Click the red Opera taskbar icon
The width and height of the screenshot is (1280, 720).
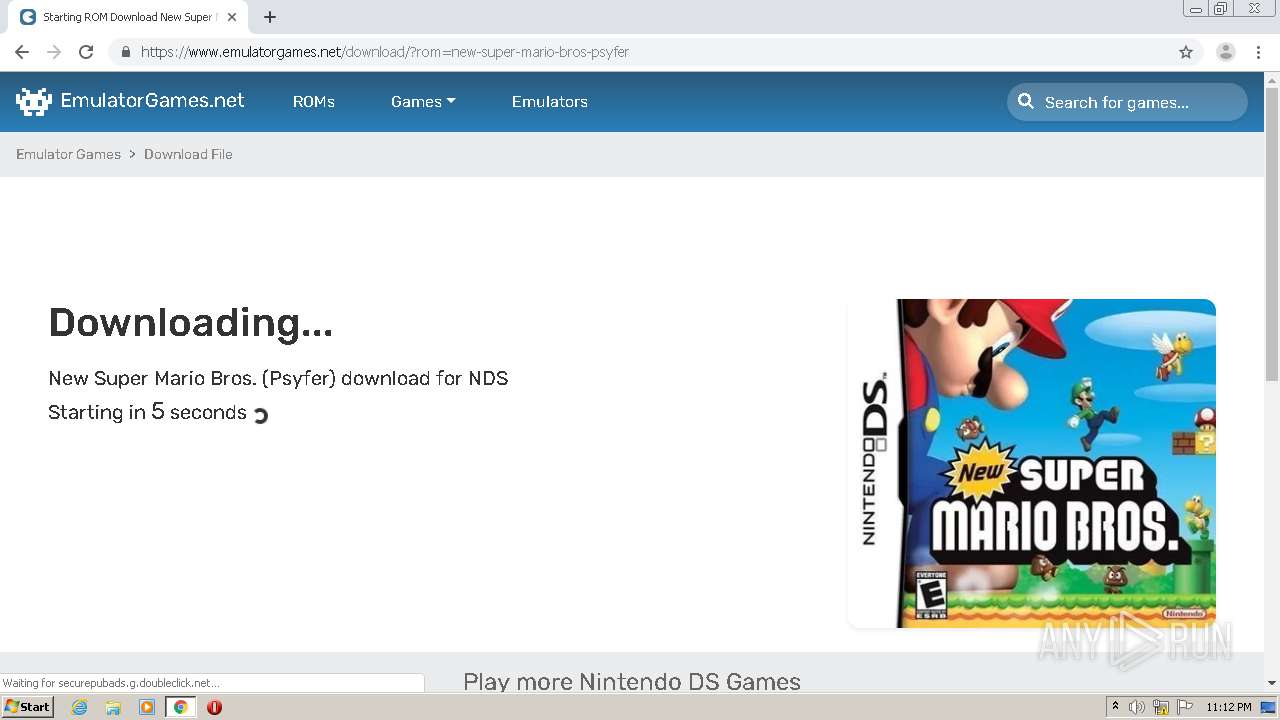(x=214, y=707)
